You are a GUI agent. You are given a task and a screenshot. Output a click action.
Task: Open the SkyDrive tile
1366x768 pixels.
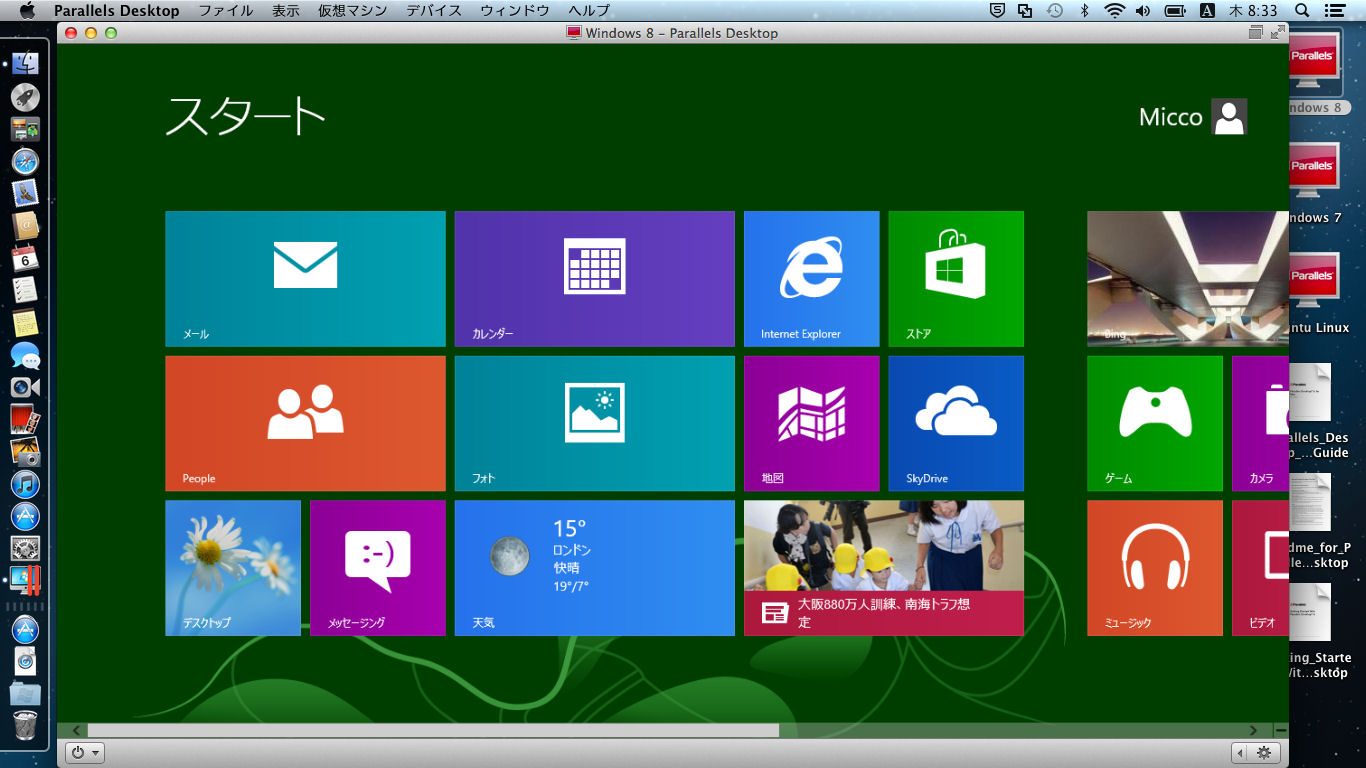(956, 423)
